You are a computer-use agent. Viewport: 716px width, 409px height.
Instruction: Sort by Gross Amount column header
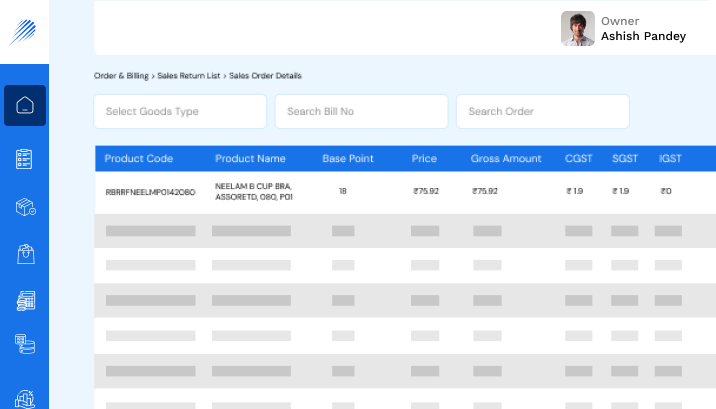(506, 158)
